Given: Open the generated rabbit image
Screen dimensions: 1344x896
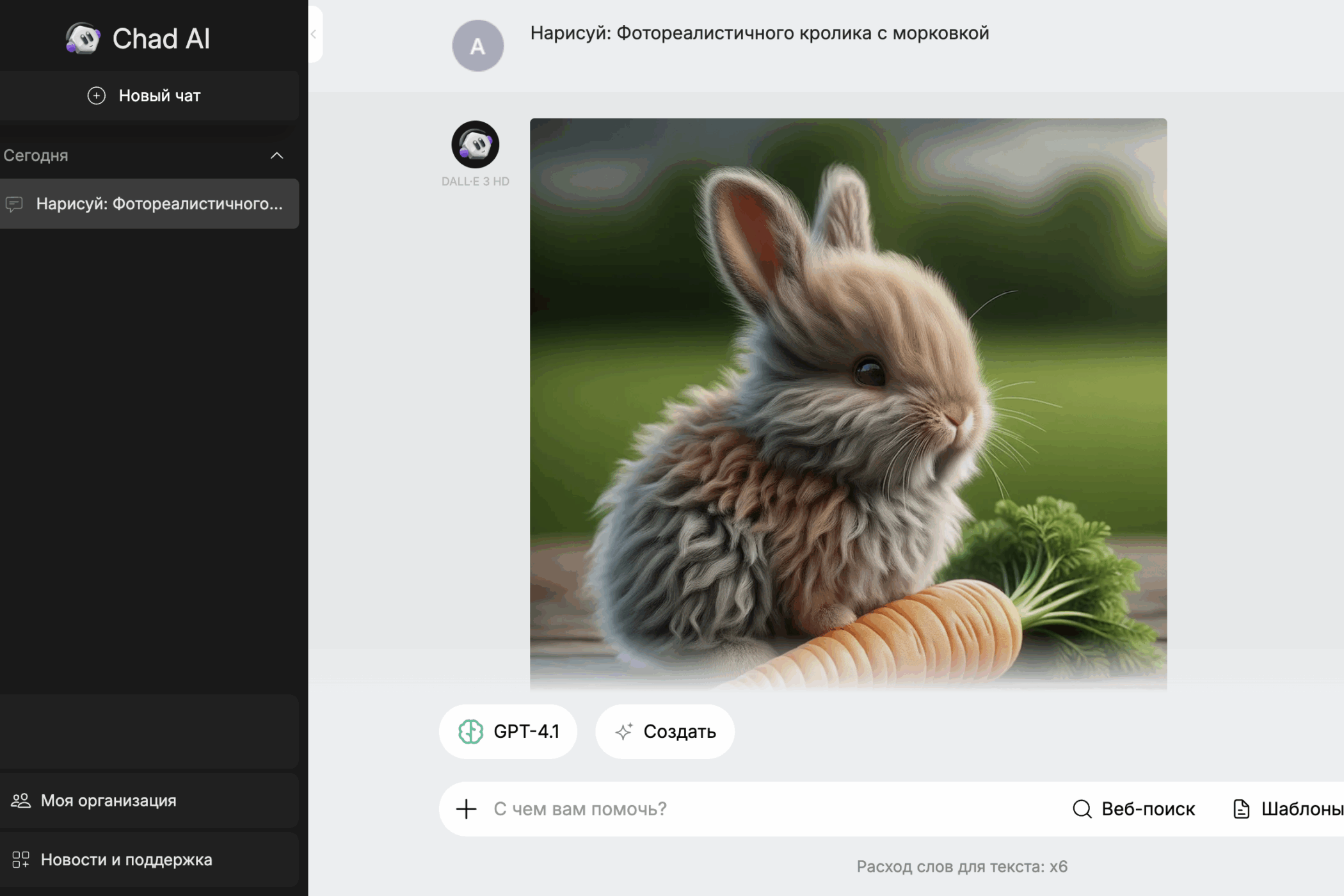Looking at the screenshot, I should [848, 403].
